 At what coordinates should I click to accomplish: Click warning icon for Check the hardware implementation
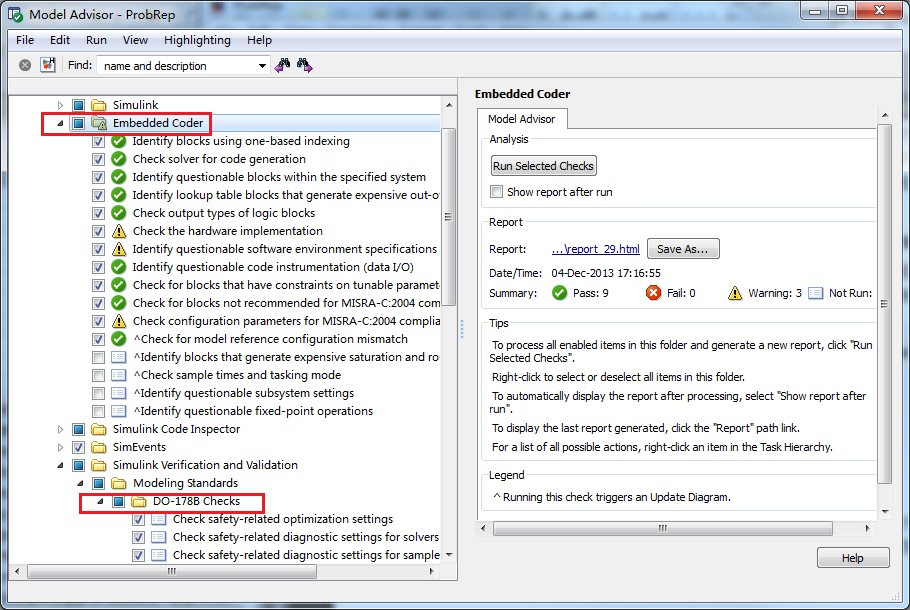(x=118, y=231)
